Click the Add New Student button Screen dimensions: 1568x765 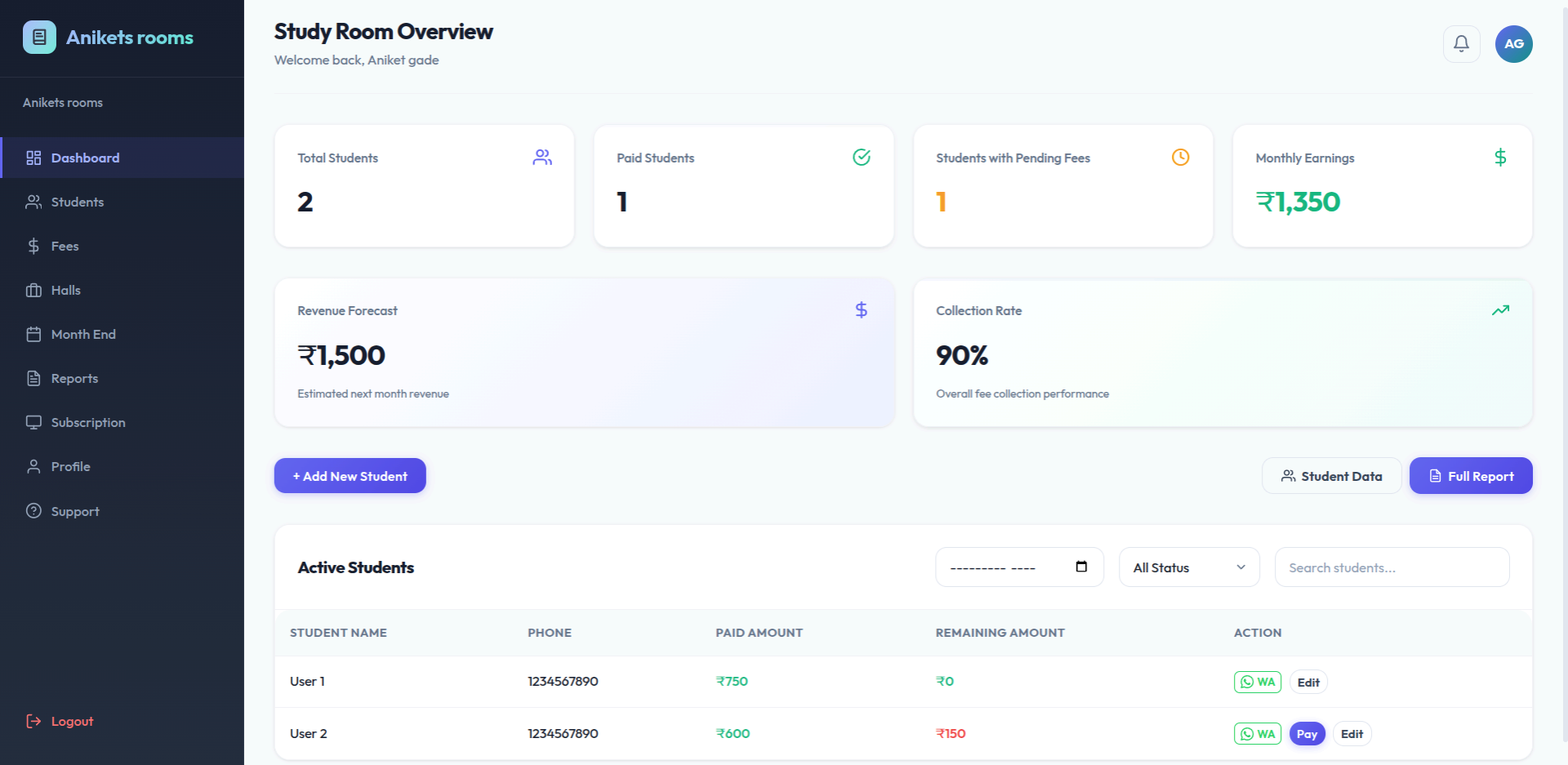350,476
